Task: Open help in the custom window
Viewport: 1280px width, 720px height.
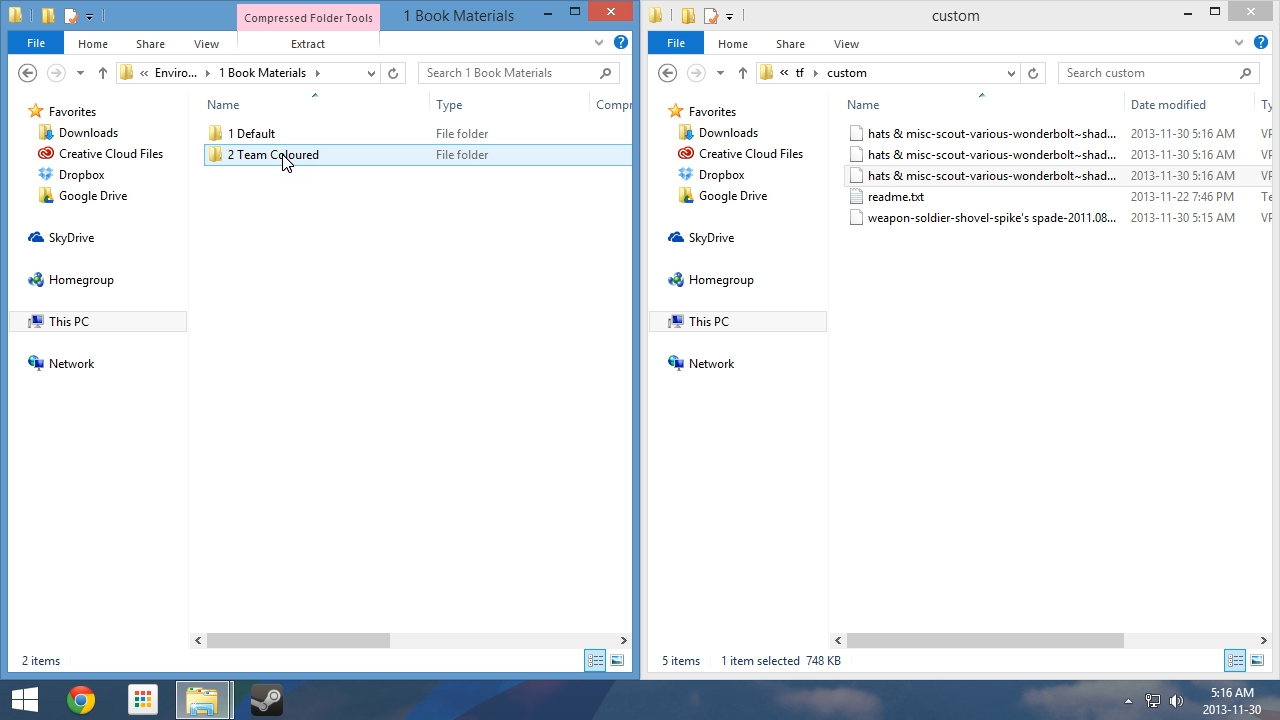Action: coord(1261,43)
